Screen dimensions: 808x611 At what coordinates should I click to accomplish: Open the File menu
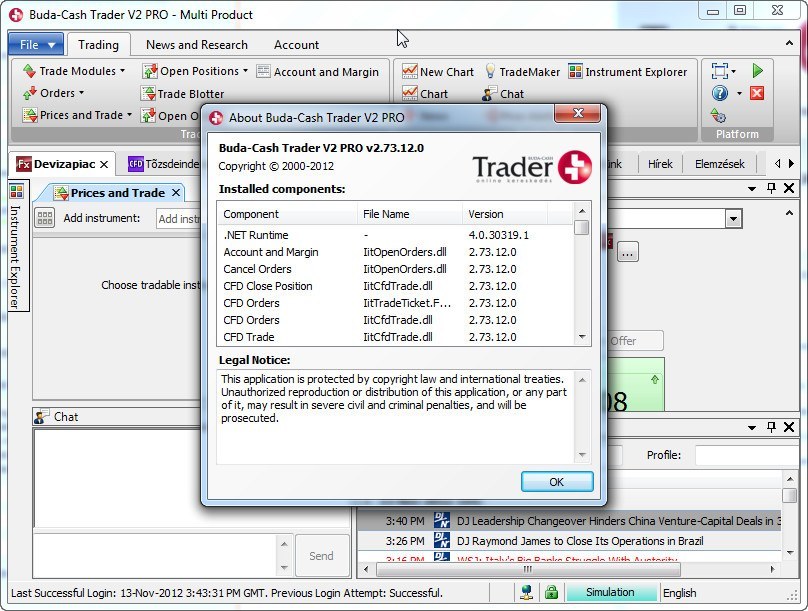click(35, 44)
